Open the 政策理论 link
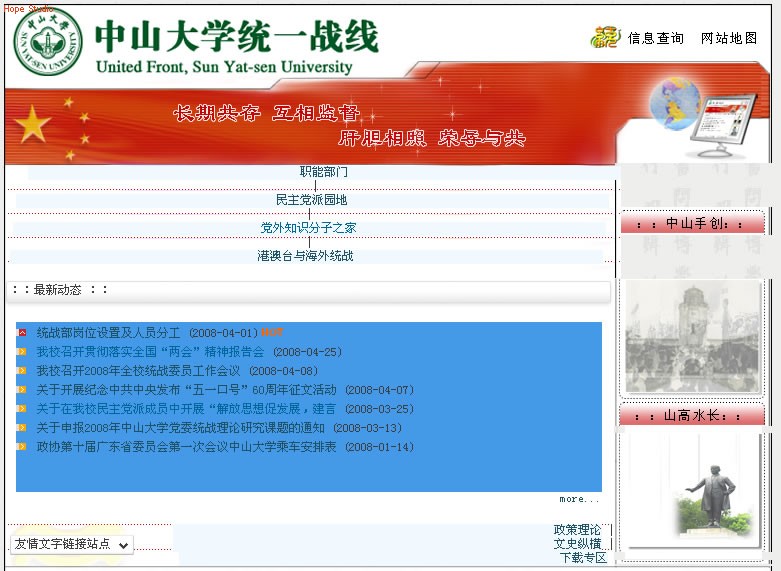 click(577, 529)
